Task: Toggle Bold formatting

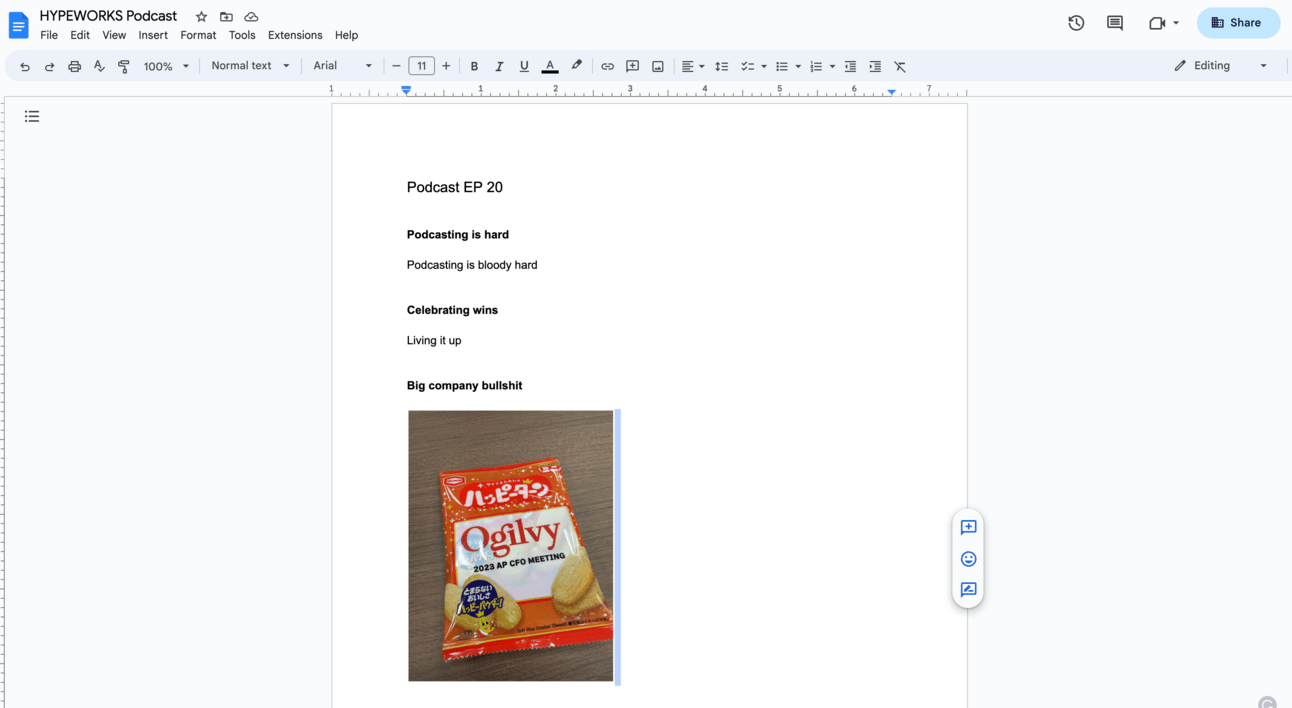Action: coord(474,66)
